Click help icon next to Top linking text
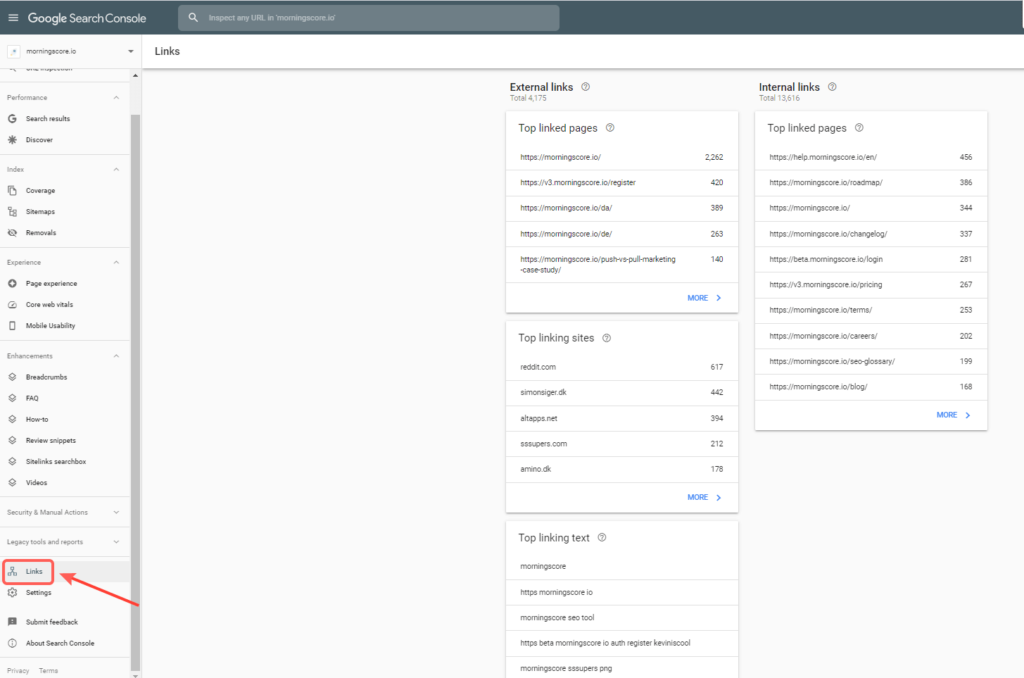Viewport: 1024px width, 678px height. coord(602,538)
